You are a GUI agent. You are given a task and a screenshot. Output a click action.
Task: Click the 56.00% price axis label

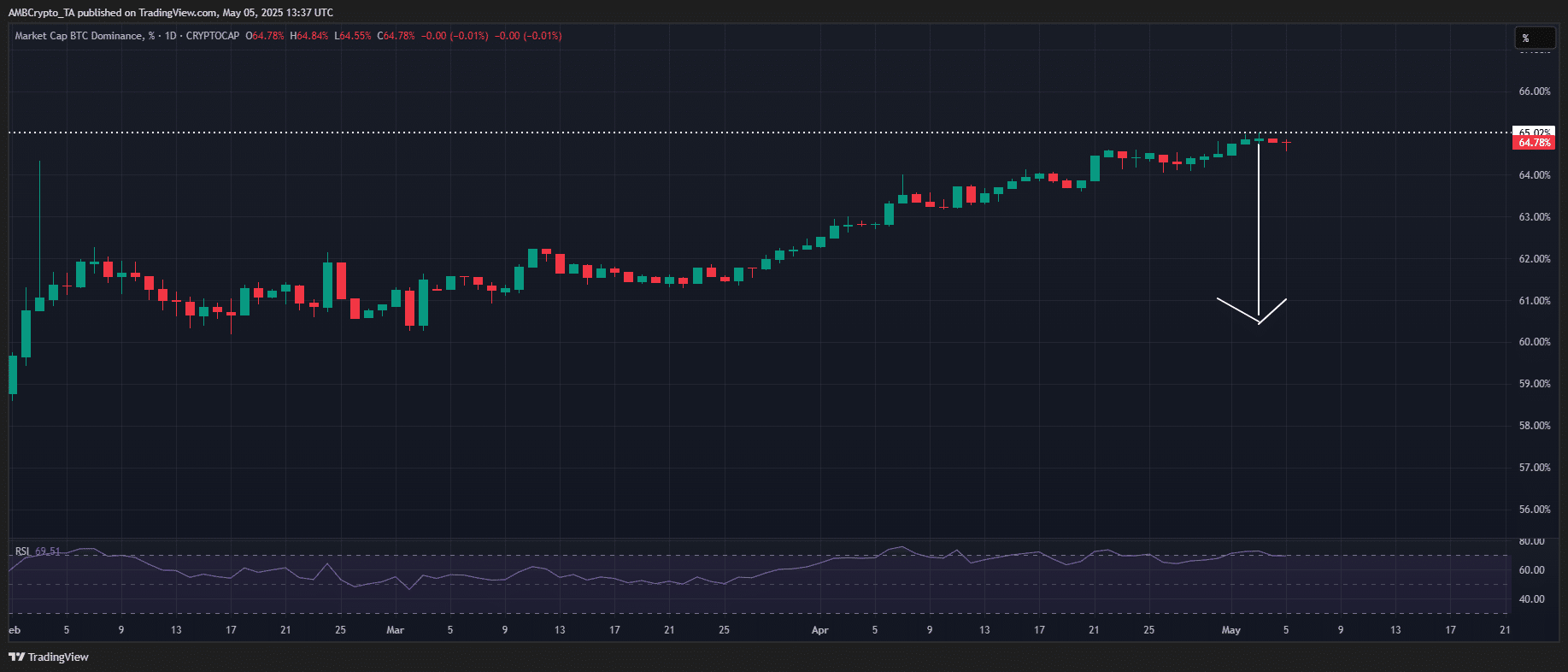tap(1535, 510)
